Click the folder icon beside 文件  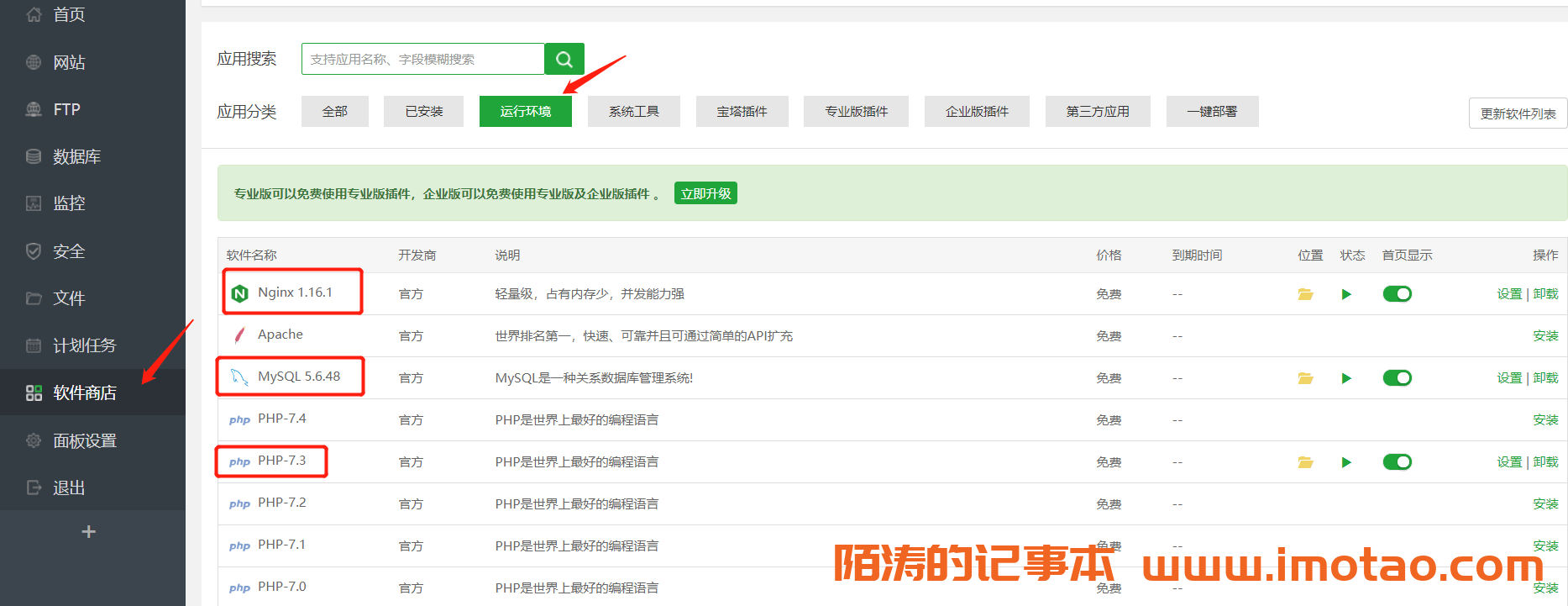pyautogui.click(x=34, y=298)
